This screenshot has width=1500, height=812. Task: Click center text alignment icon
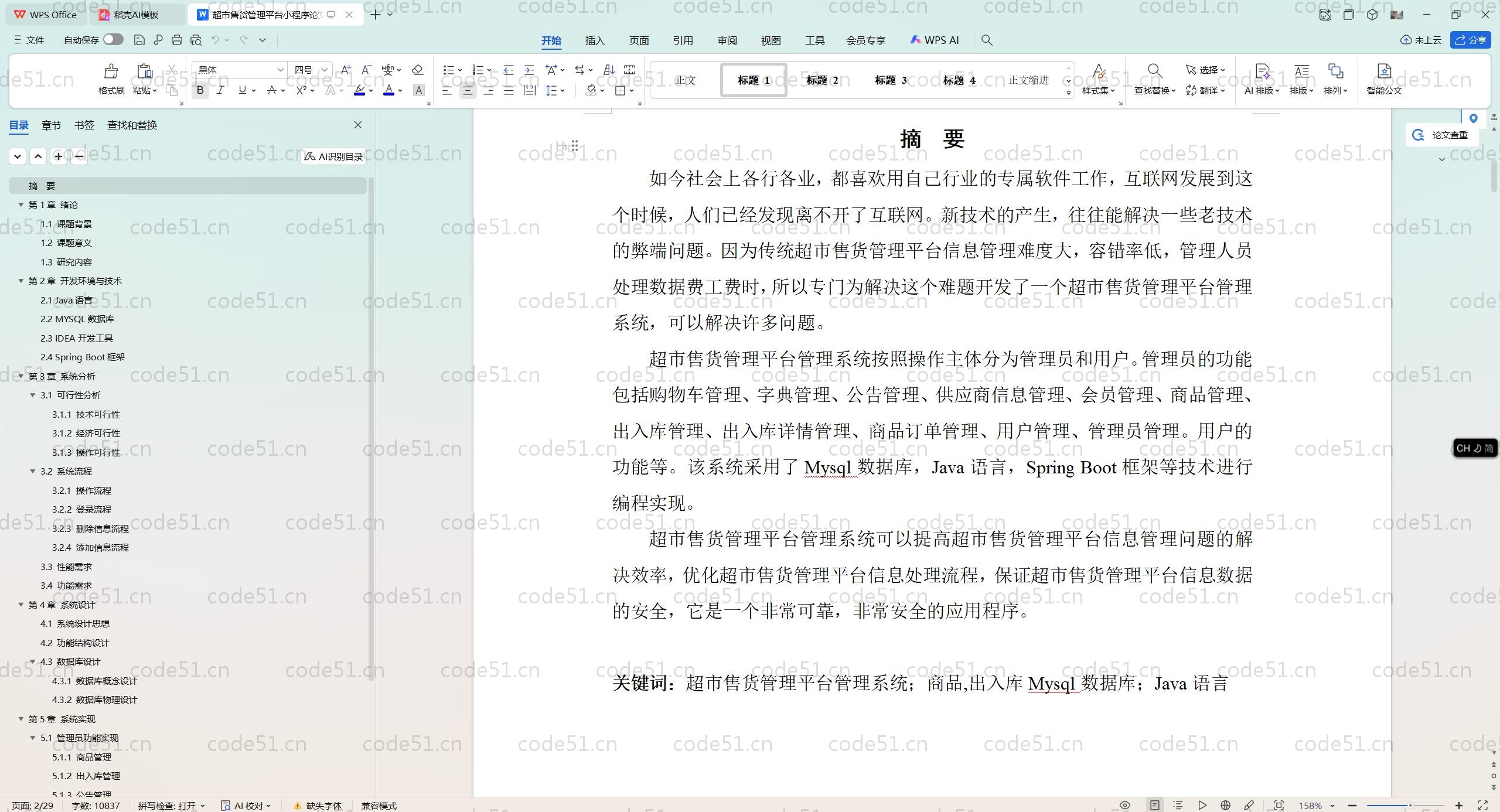(x=468, y=90)
